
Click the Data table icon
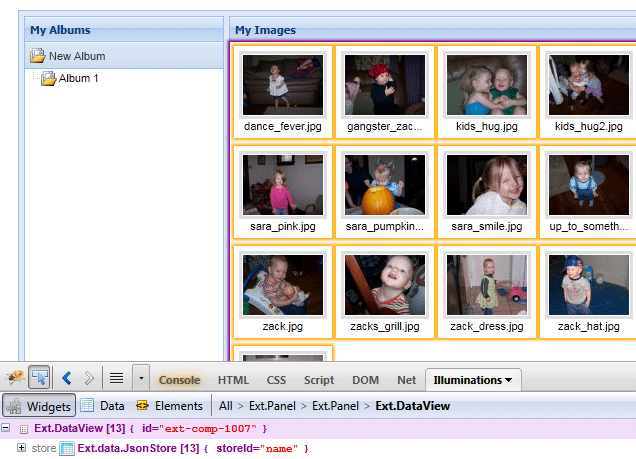tap(87, 405)
